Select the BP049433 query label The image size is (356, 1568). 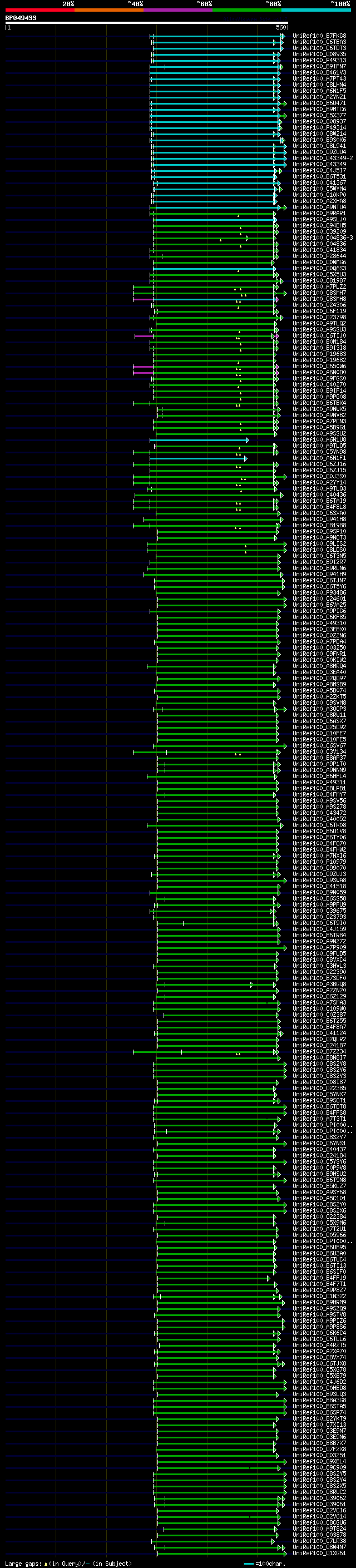21,18
